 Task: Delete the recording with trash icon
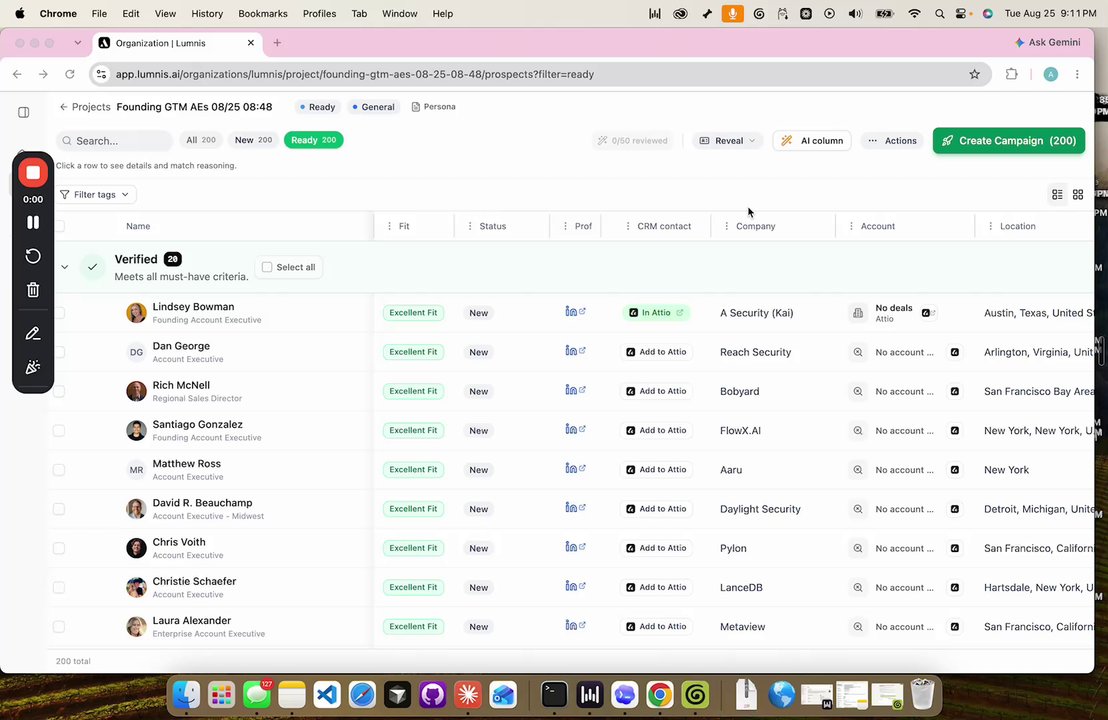tap(33, 290)
